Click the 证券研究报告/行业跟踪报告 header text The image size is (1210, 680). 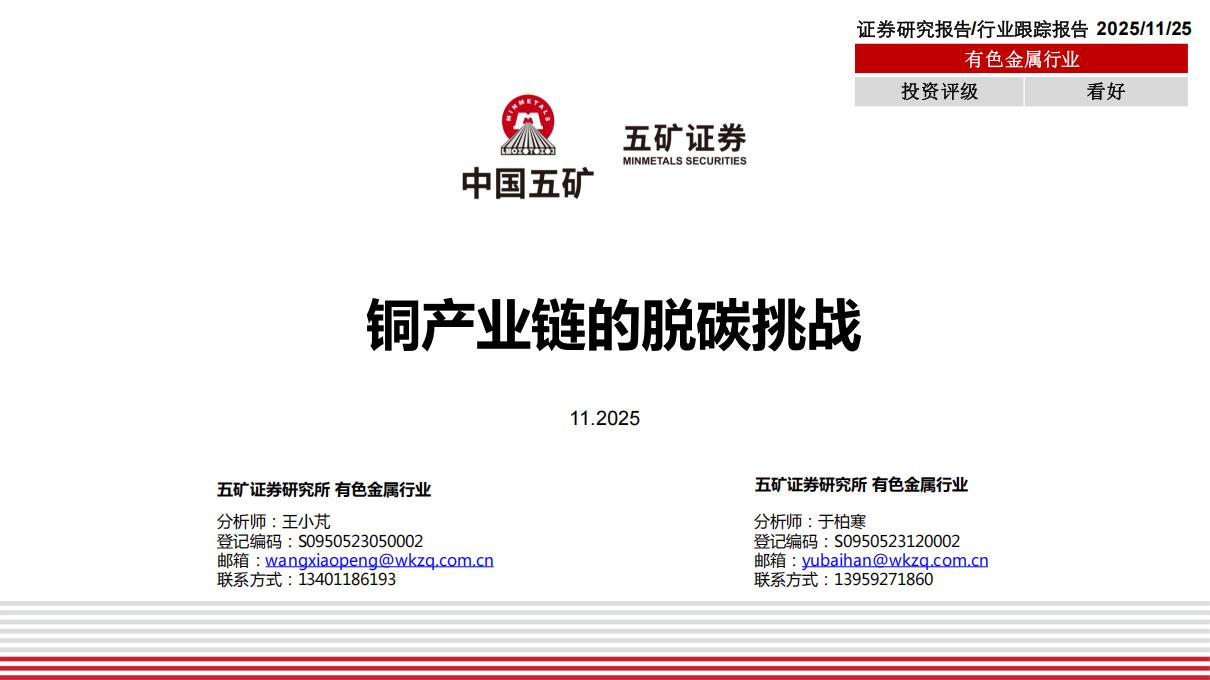(972, 29)
